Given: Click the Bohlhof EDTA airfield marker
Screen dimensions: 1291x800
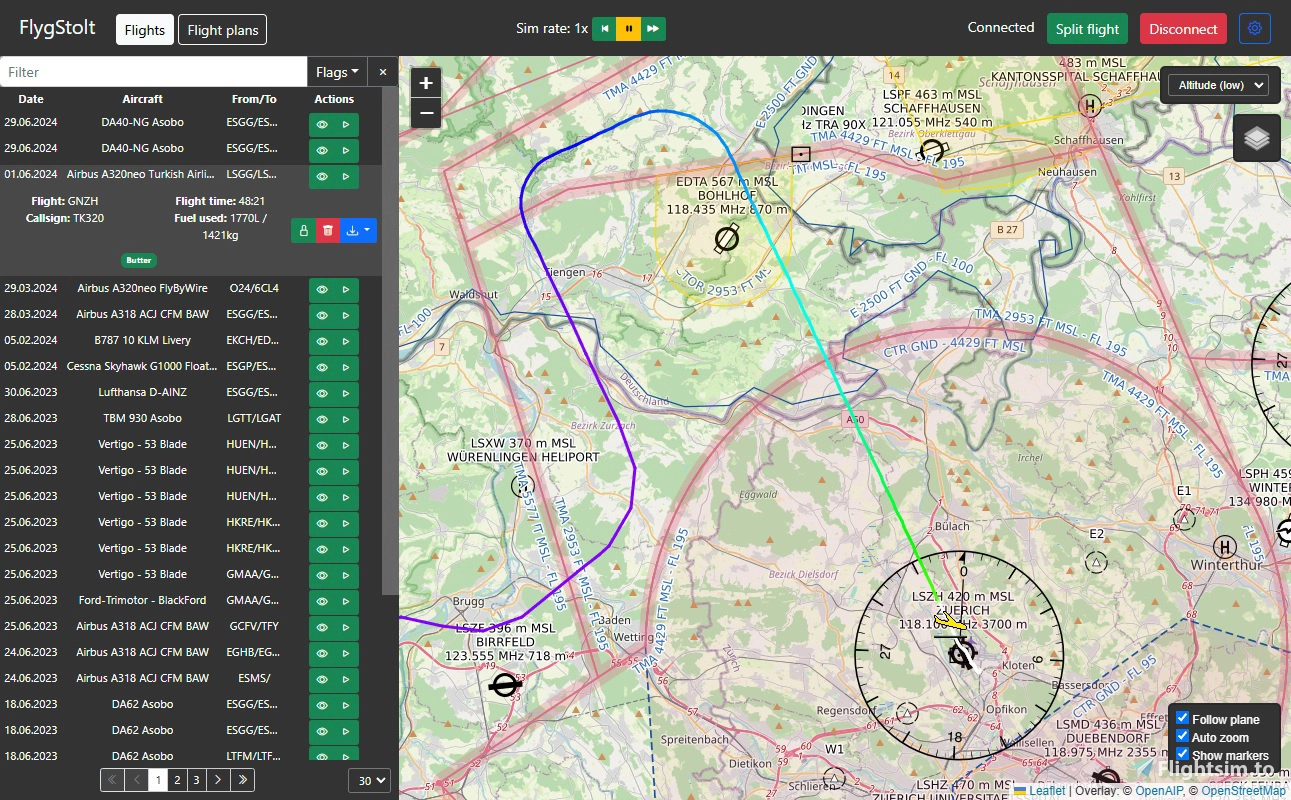Looking at the screenshot, I should [727, 239].
